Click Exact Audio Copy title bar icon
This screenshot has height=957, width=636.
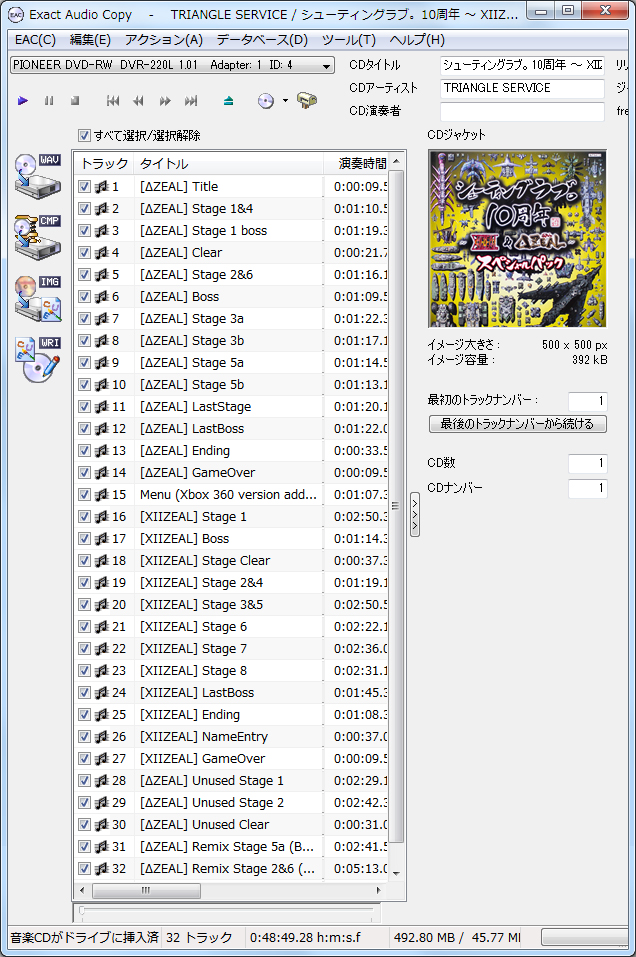15,14
